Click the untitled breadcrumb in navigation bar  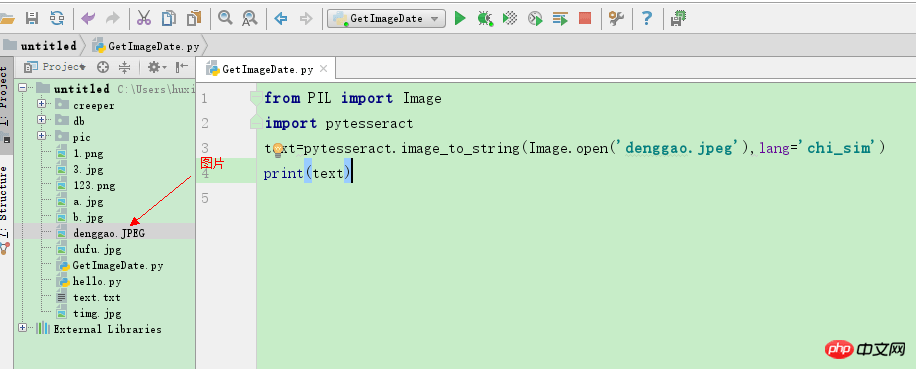(40, 46)
